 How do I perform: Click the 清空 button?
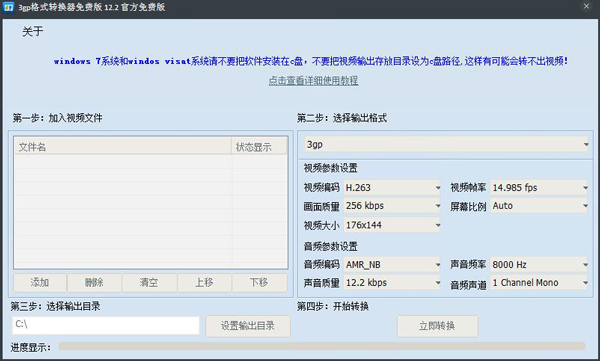coord(149,283)
